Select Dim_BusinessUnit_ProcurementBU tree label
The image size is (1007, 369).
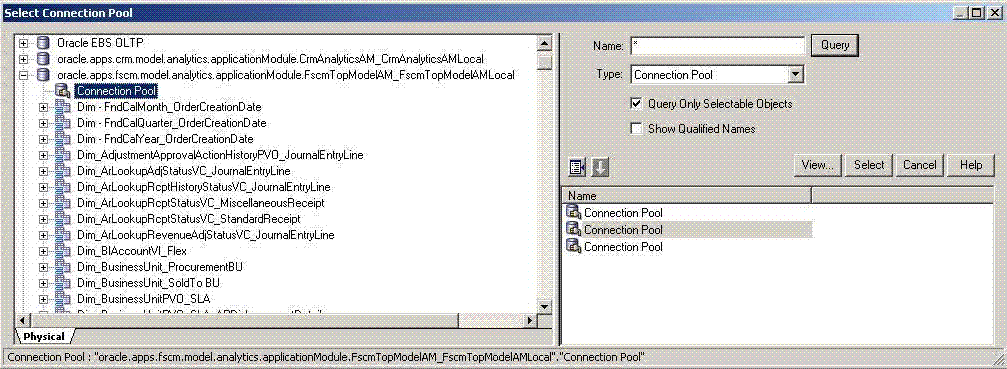160,267
